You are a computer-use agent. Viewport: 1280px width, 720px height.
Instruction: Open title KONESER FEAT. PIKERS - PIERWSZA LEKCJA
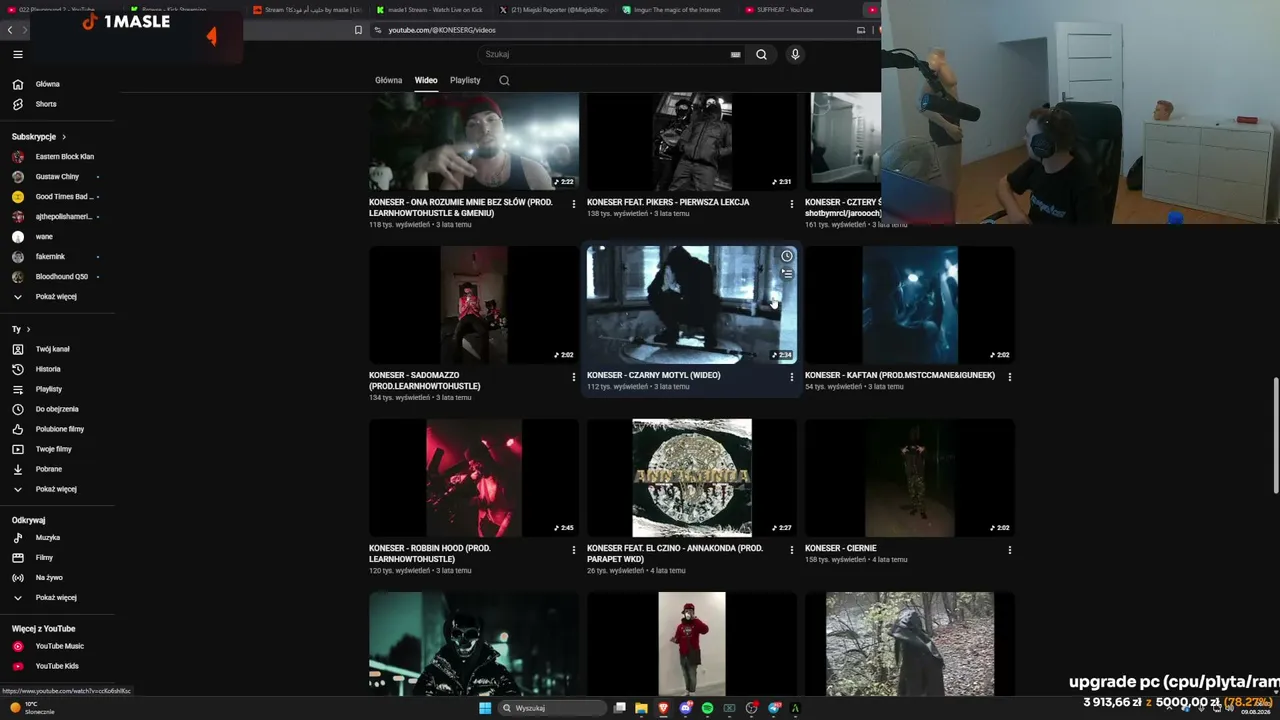[x=668, y=203]
